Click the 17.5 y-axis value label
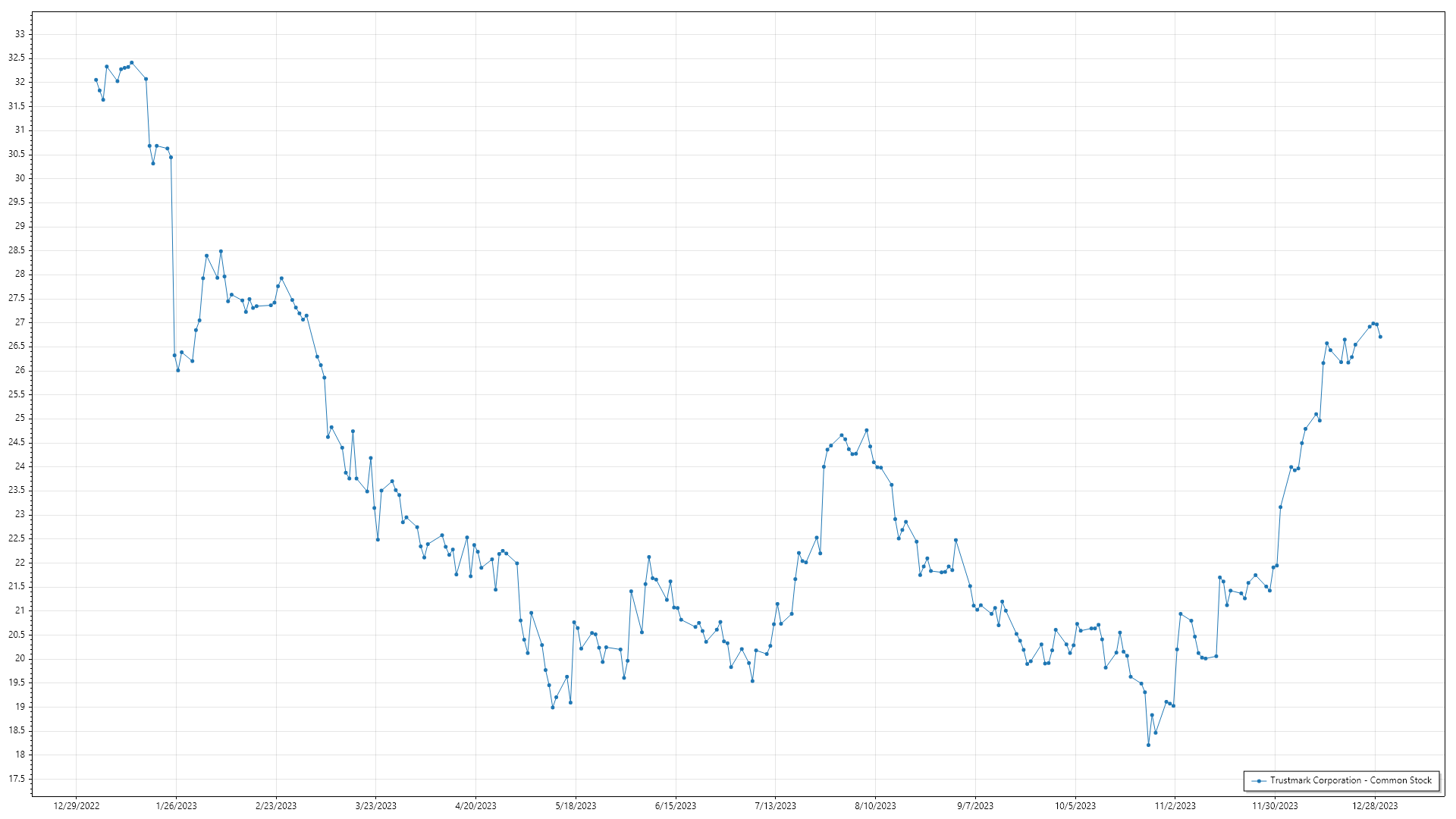1456x819 pixels. click(x=17, y=779)
